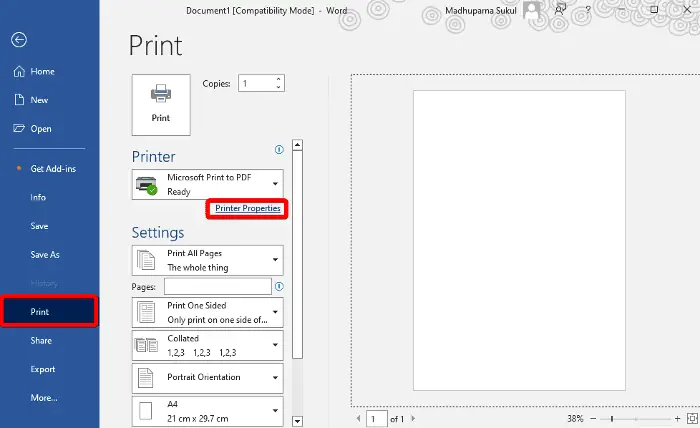Open the Printer Properties link

coord(248,208)
